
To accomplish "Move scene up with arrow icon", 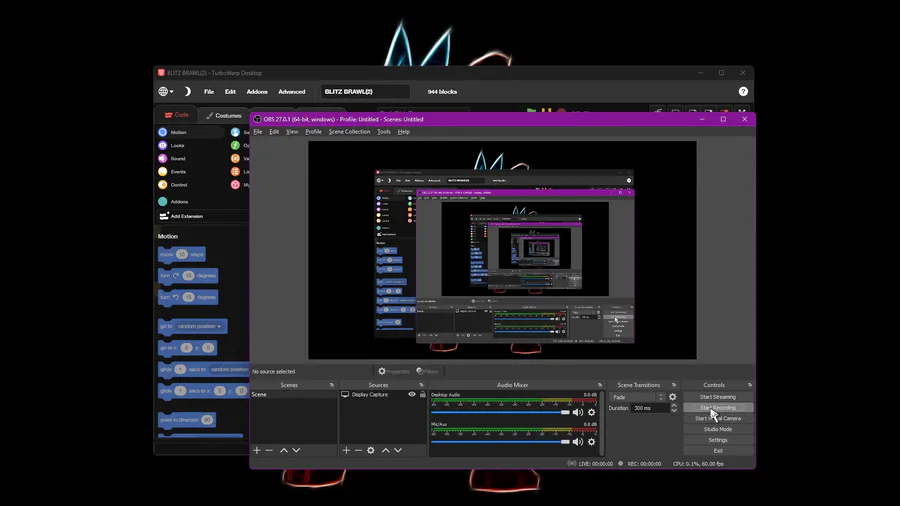I will pyautogui.click(x=284, y=450).
